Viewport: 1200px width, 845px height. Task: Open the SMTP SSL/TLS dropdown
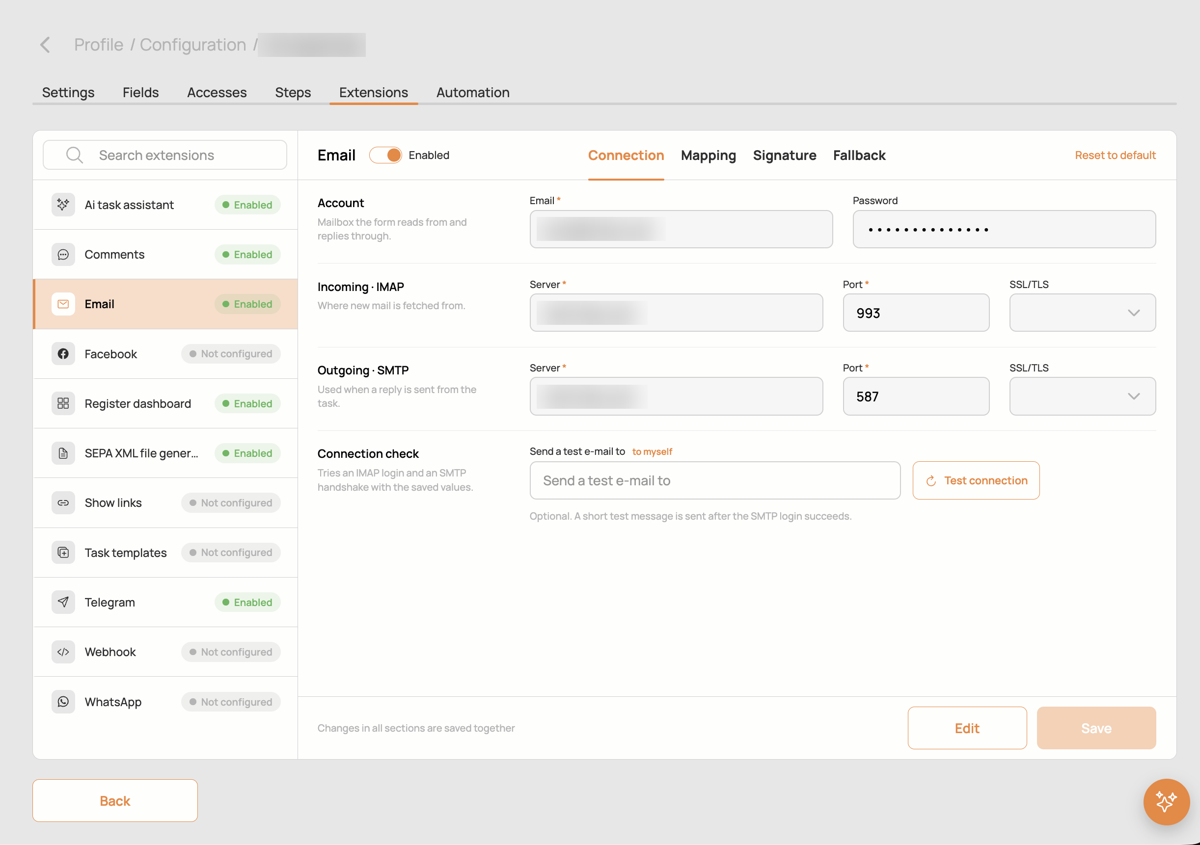(1082, 397)
